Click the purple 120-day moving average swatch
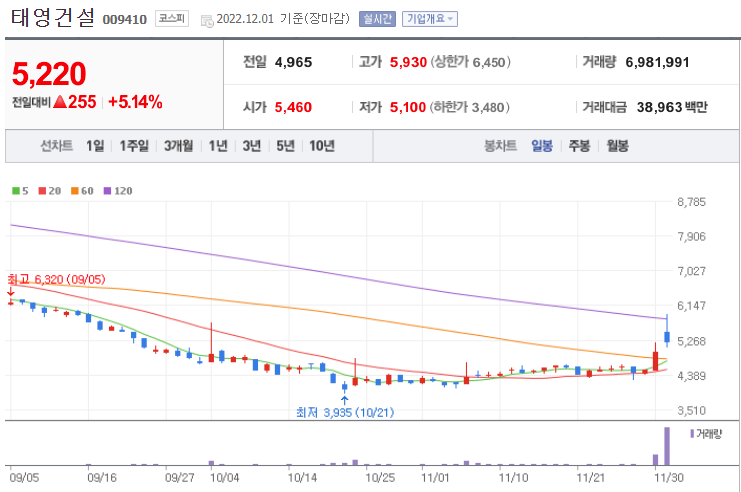The width and height of the screenshot is (741, 492). point(107,191)
